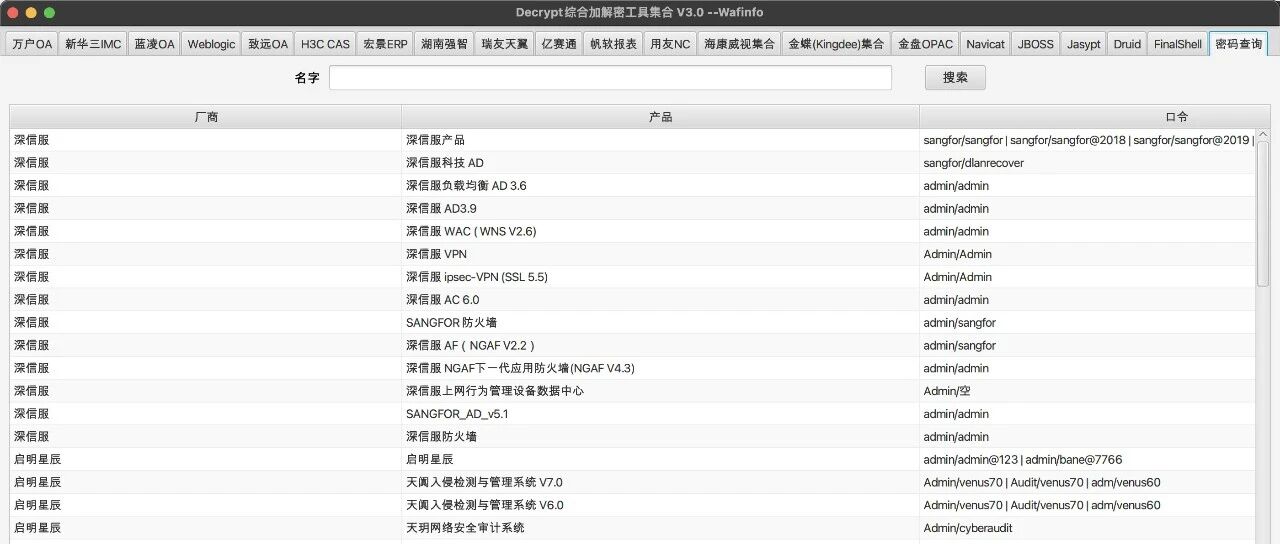Select the 深信服 ipsec-VPN (SSL 5.5) row
1280x544 pixels.
633,277
